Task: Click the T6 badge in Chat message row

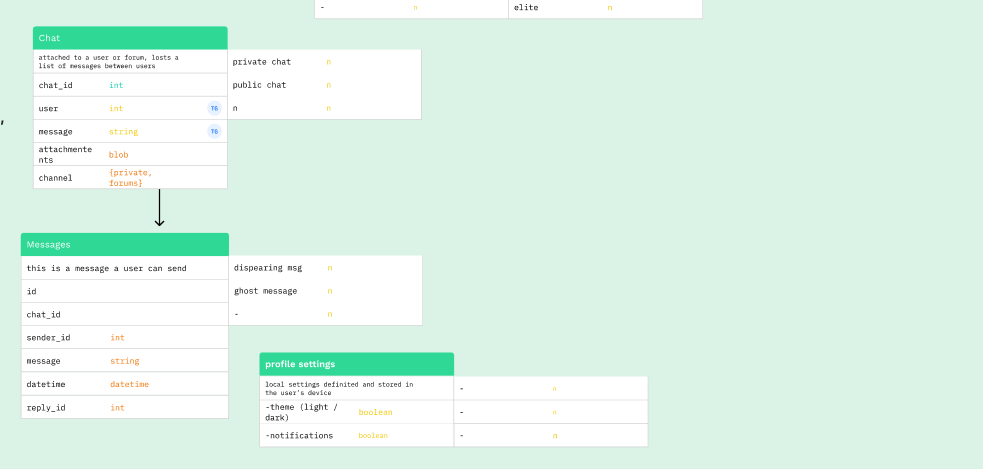Action: (214, 132)
